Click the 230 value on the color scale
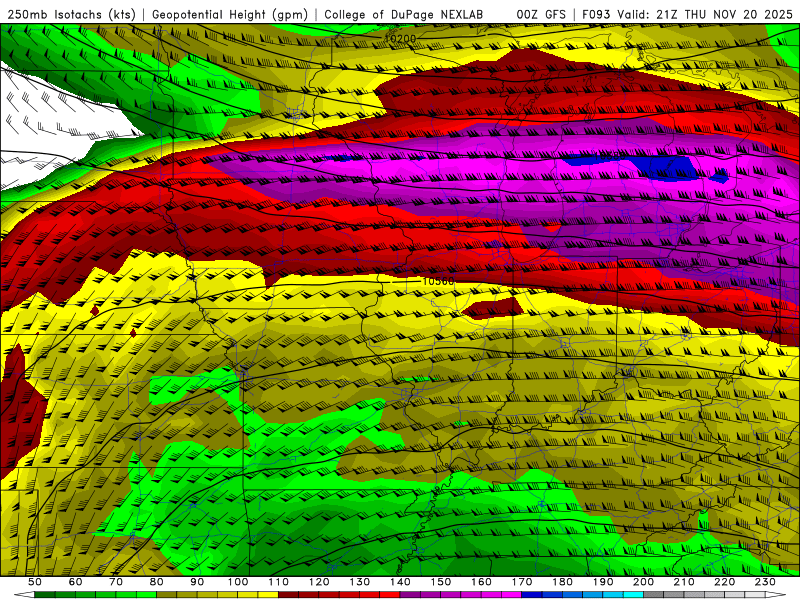 [766, 582]
